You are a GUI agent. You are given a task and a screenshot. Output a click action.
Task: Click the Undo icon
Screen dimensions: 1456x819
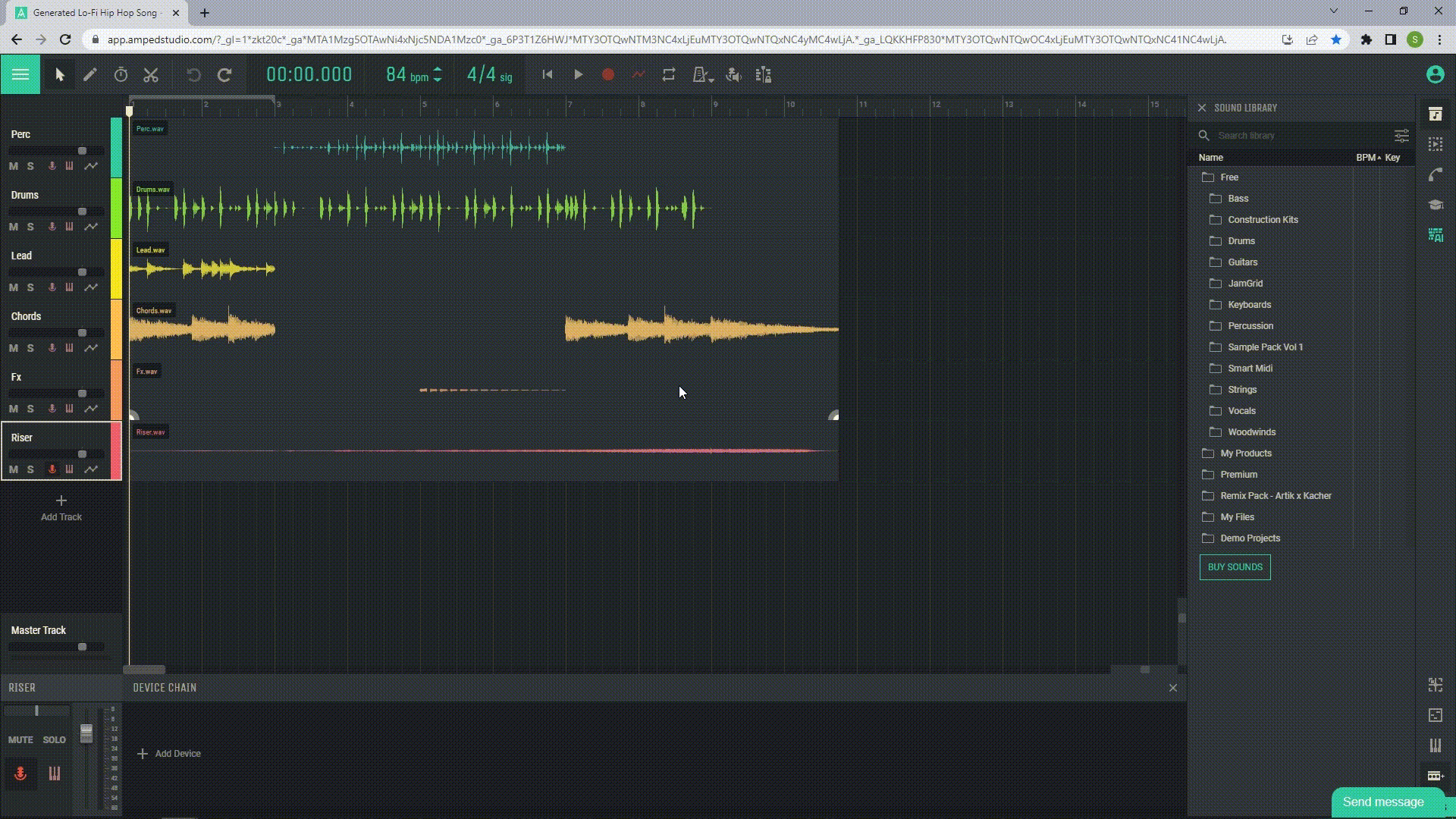pyautogui.click(x=193, y=74)
